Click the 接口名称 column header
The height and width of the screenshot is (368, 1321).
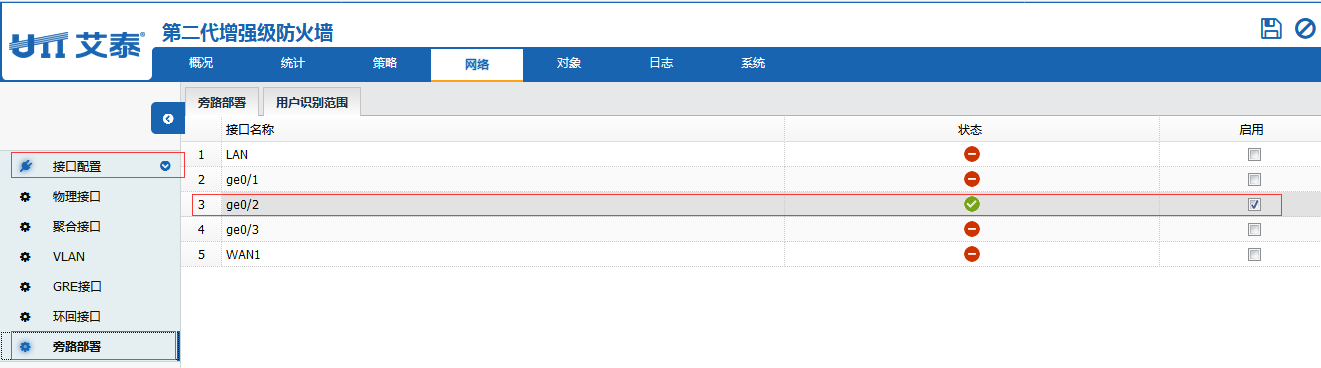click(x=503, y=129)
